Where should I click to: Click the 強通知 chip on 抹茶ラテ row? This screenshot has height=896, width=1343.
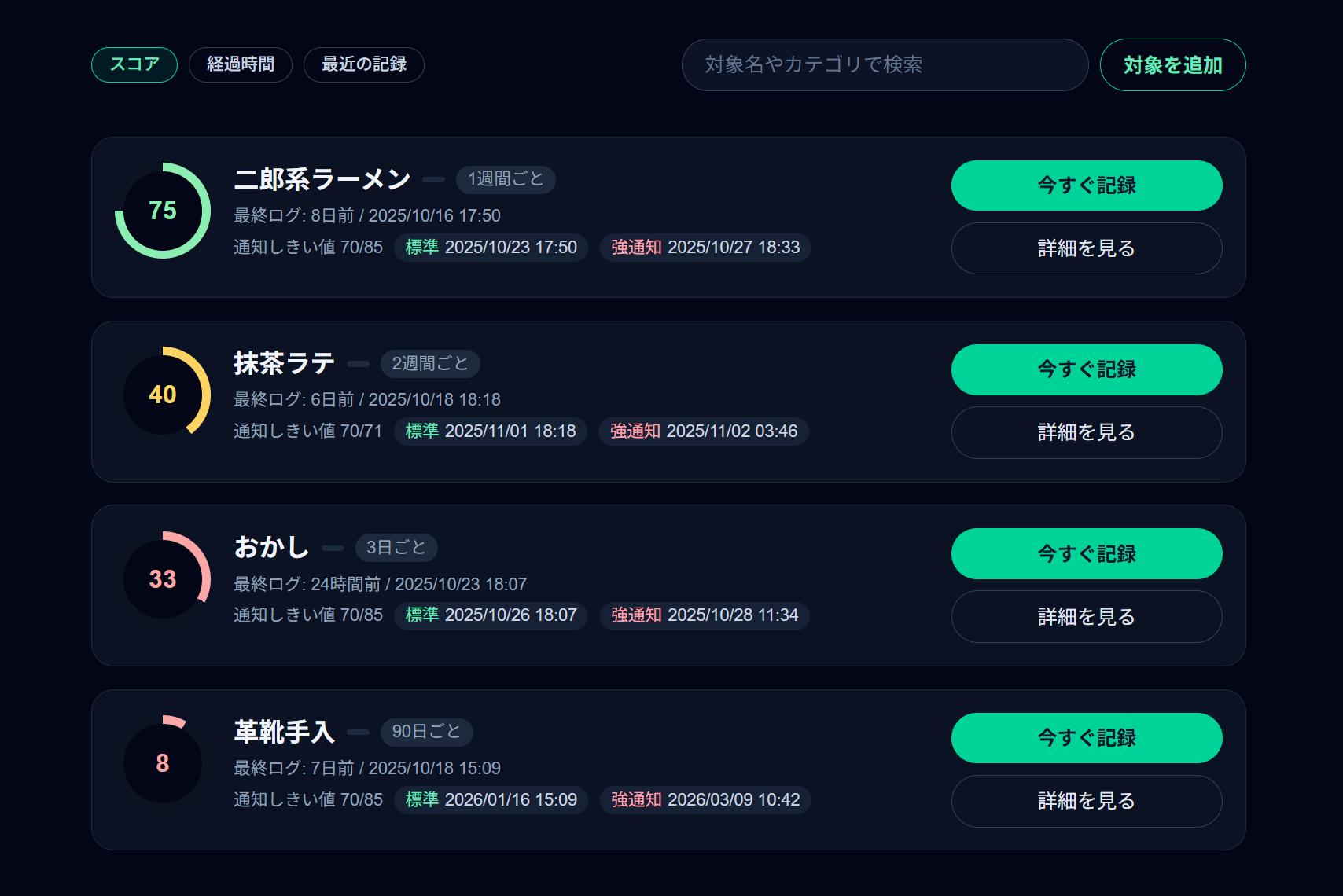tap(703, 431)
